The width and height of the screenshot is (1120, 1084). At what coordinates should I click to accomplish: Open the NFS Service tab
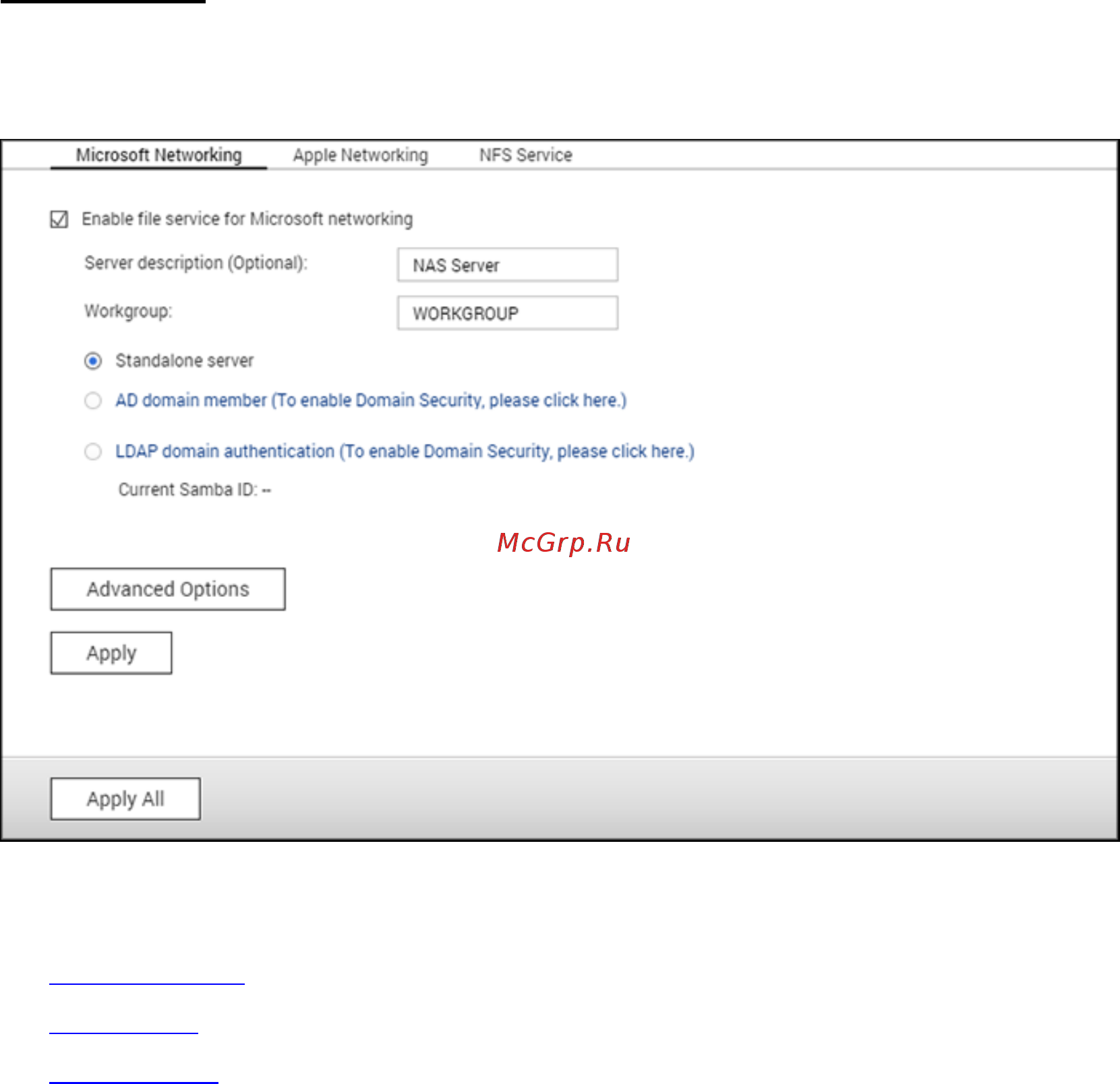coord(525,155)
